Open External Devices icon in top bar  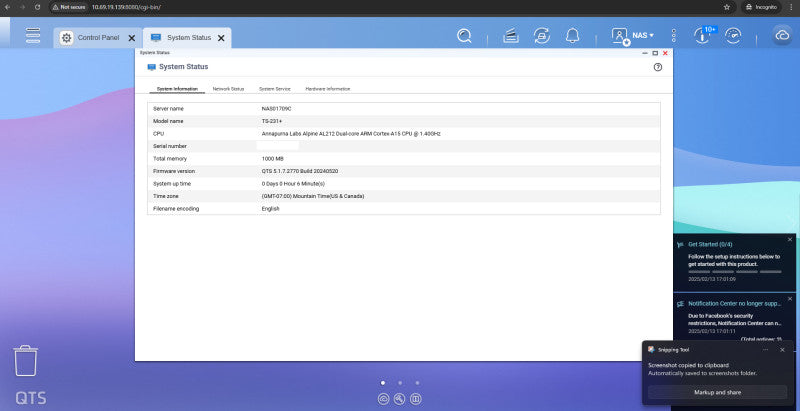coord(541,36)
